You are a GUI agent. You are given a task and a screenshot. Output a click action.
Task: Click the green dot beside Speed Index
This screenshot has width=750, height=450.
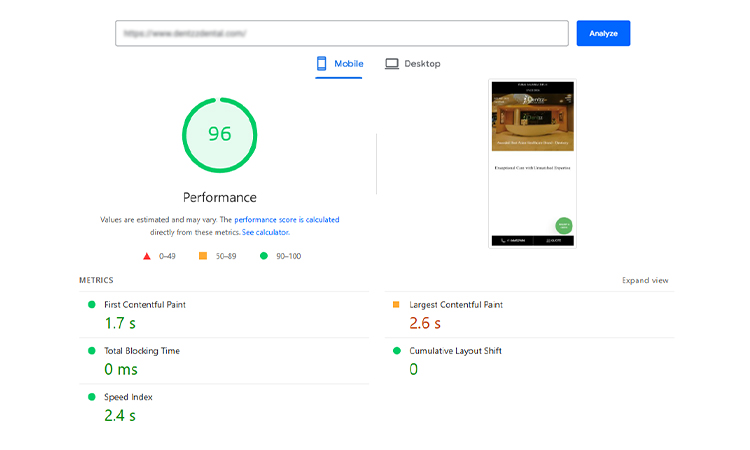(x=92, y=397)
